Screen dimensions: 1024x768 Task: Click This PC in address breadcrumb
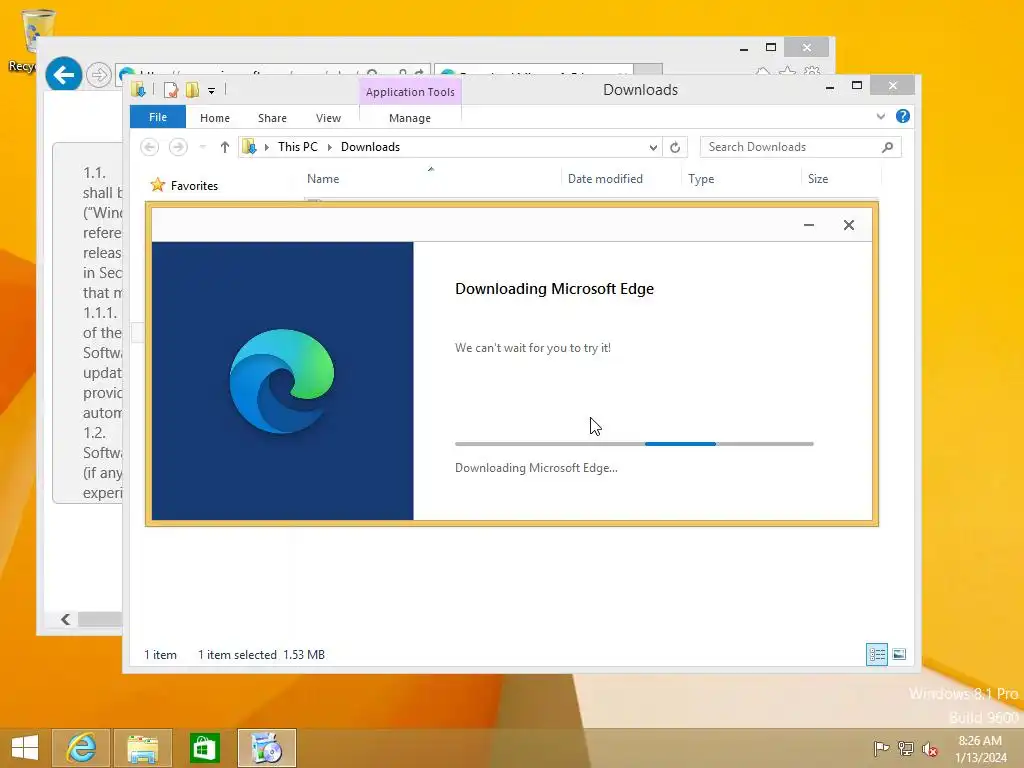tap(298, 147)
